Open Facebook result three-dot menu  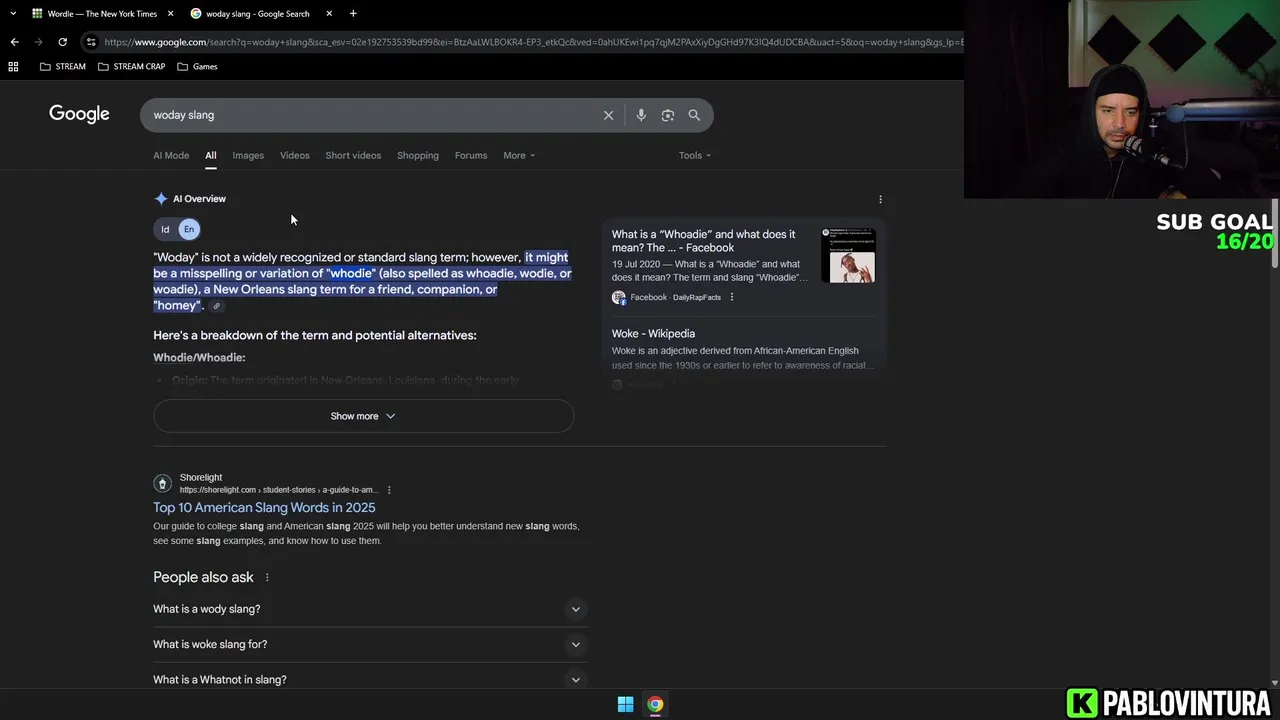pyautogui.click(x=731, y=297)
